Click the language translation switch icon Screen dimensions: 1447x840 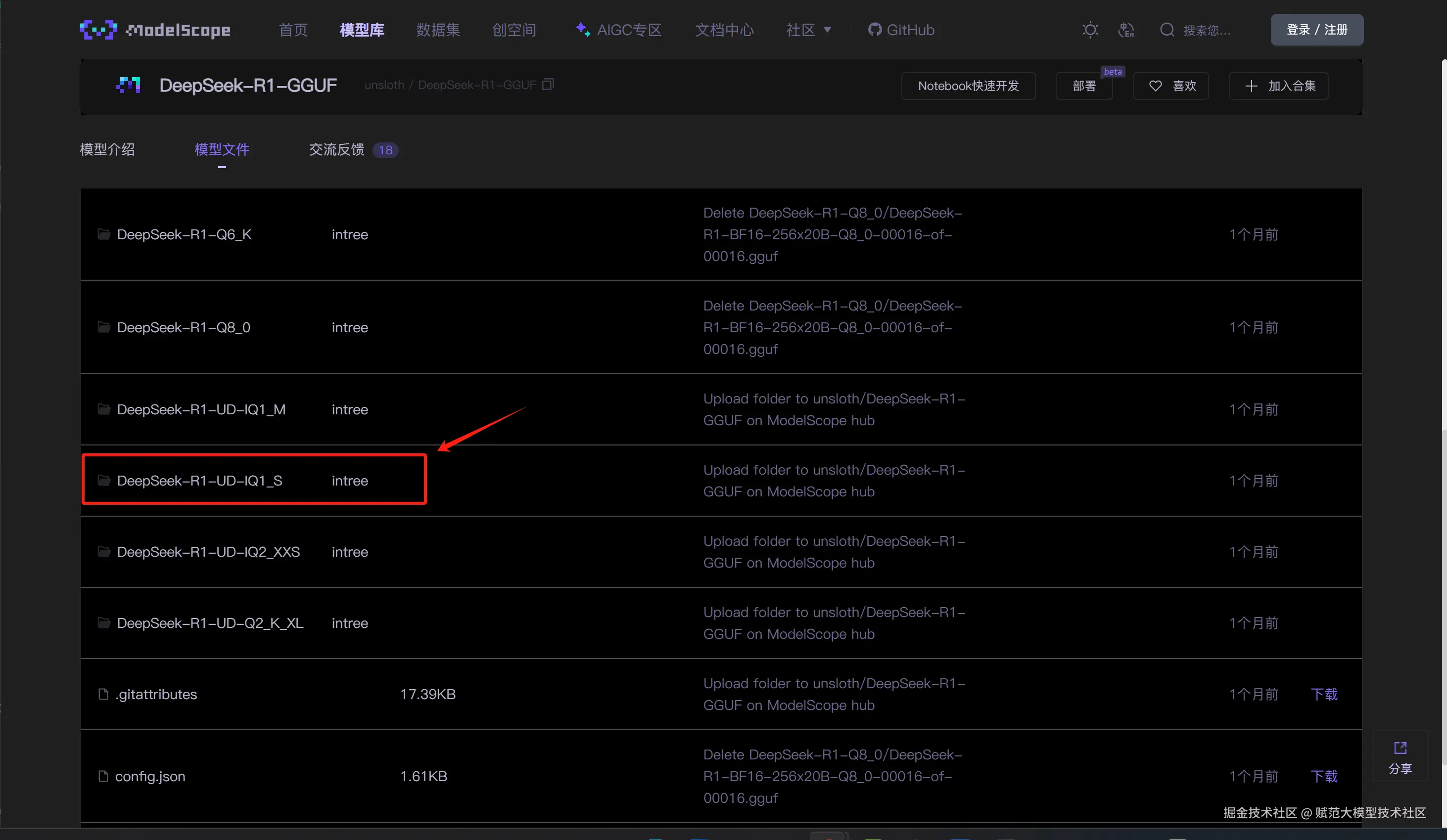point(1126,30)
